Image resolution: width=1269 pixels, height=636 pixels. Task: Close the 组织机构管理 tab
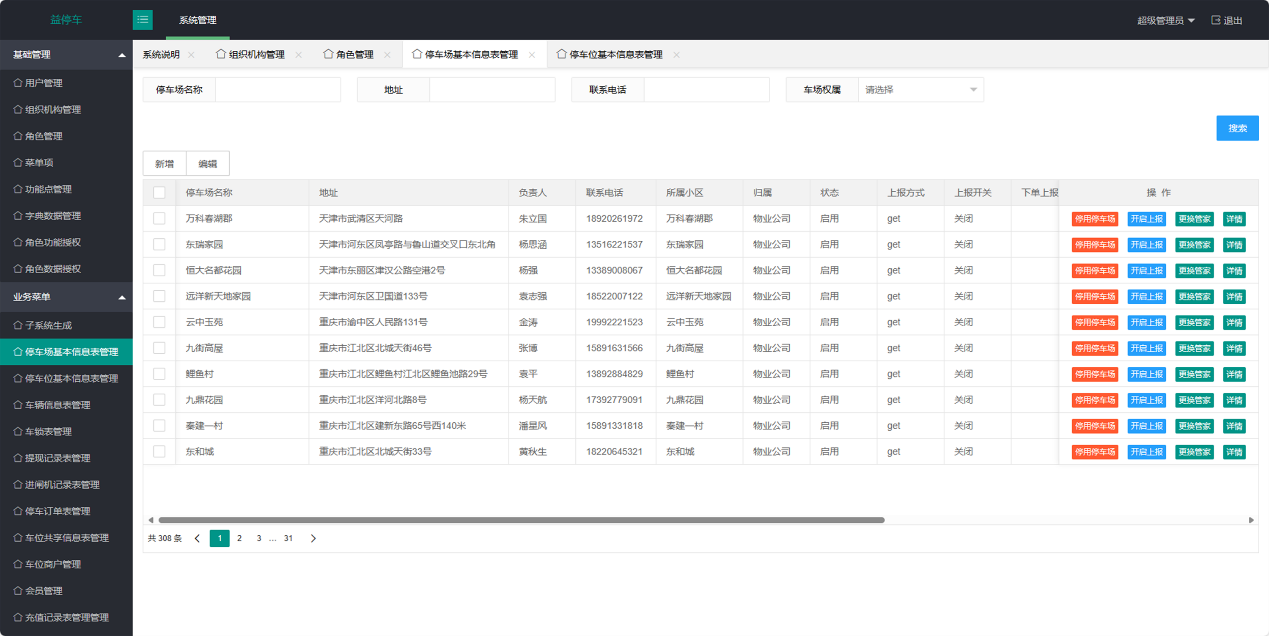[x=298, y=55]
